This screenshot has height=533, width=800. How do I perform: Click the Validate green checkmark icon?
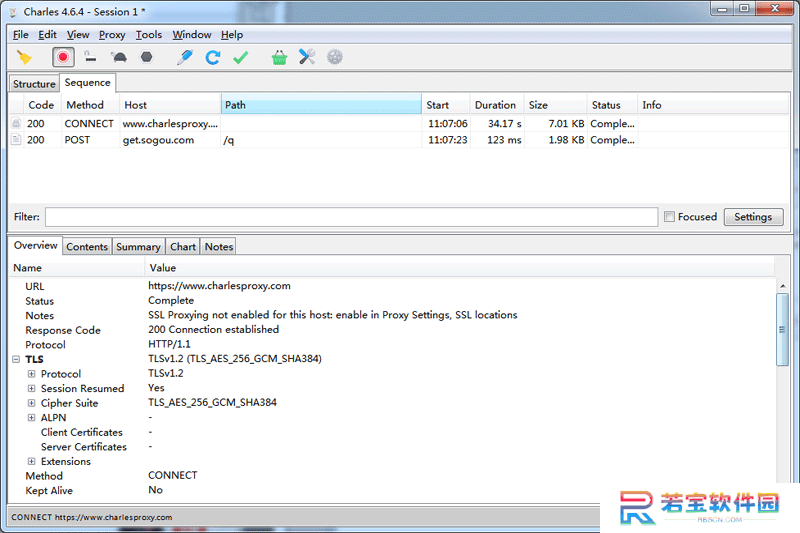pyautogui.click(x=240, y=57)
